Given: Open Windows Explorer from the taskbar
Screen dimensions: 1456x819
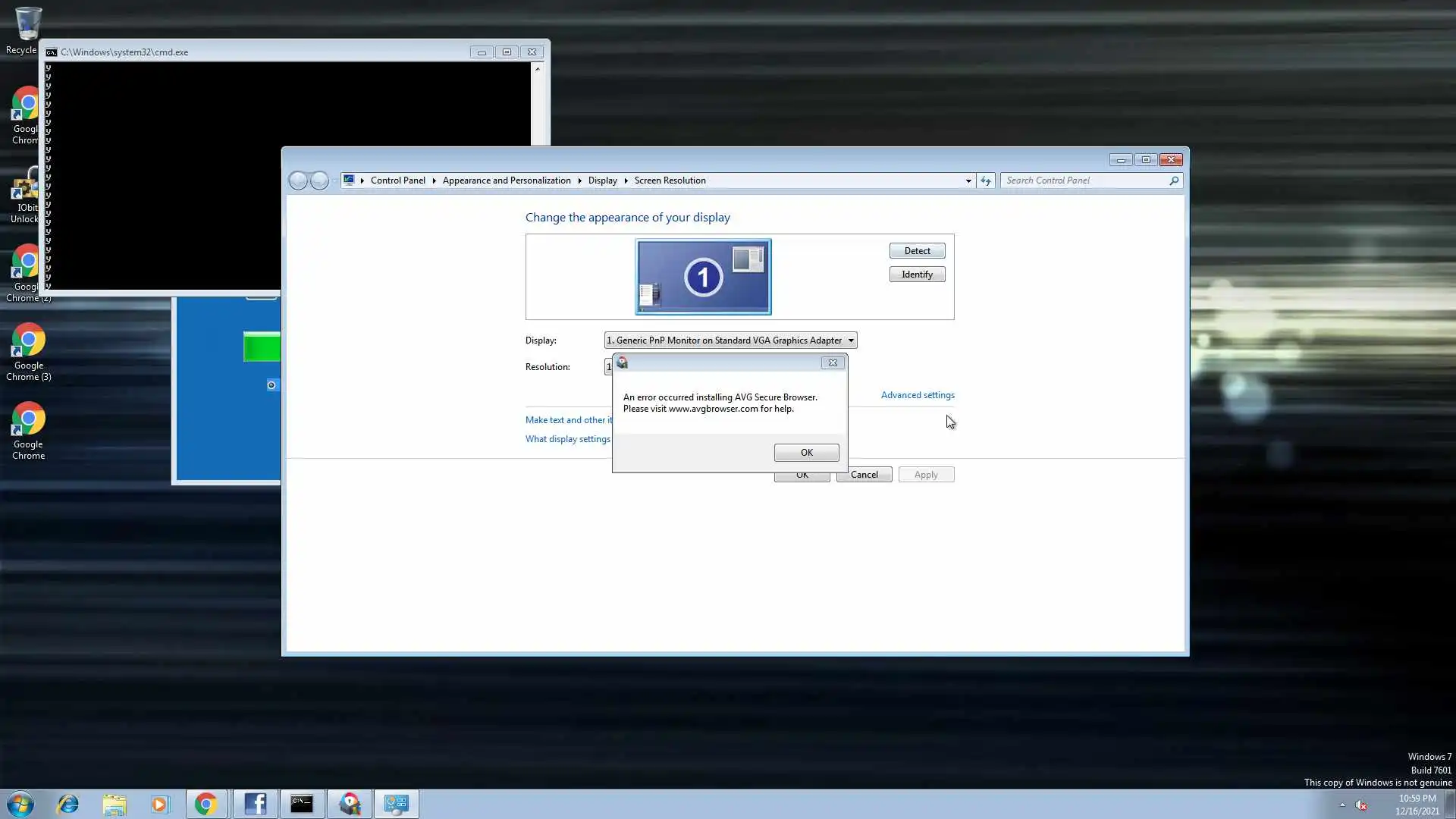Looking at the screenshot, I should click(115, 804).
